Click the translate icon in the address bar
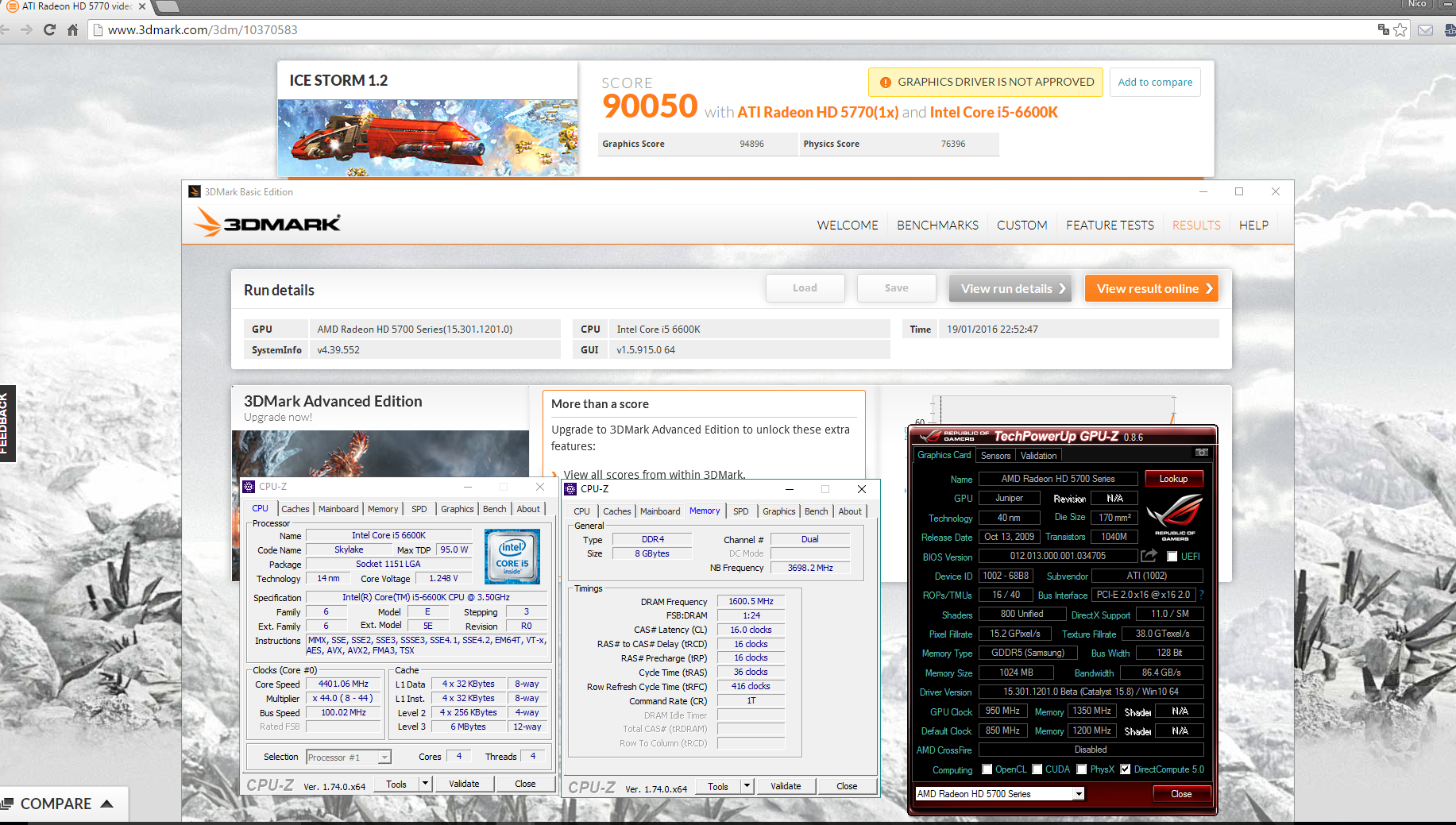 pos(1383,29)
